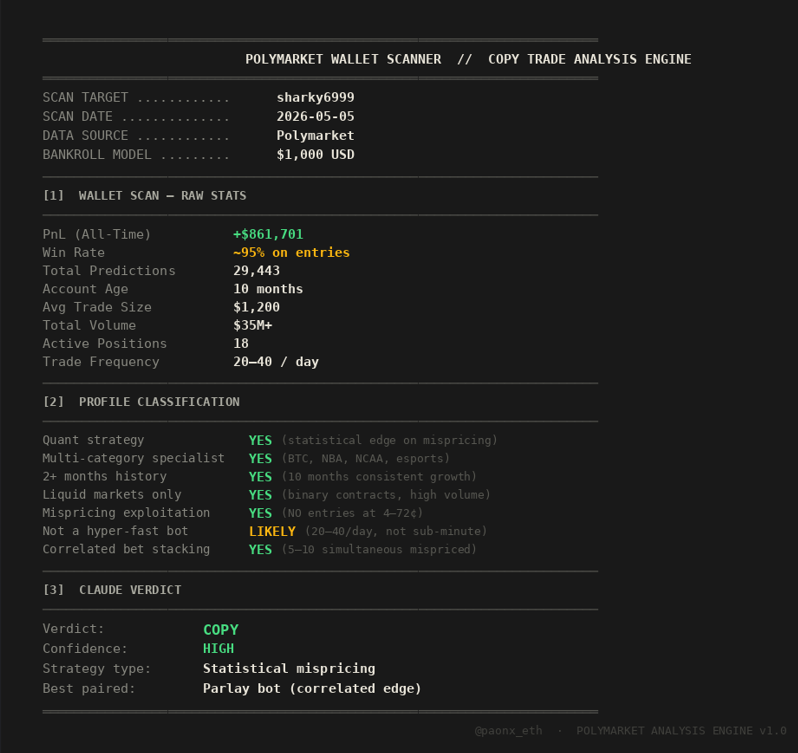The width and height of the screenshot is (798, 753).
Task: Click the BANKROLL MODEL label
Action: click(97, 155)
